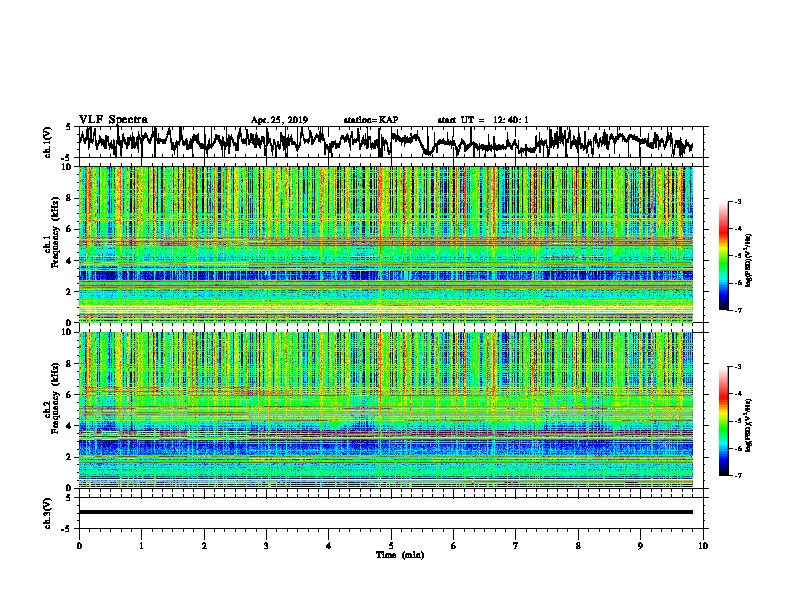This screenshot has width=792, height=612.
Task: Click the time axis tick label "3"
Action: pos(266,546)
